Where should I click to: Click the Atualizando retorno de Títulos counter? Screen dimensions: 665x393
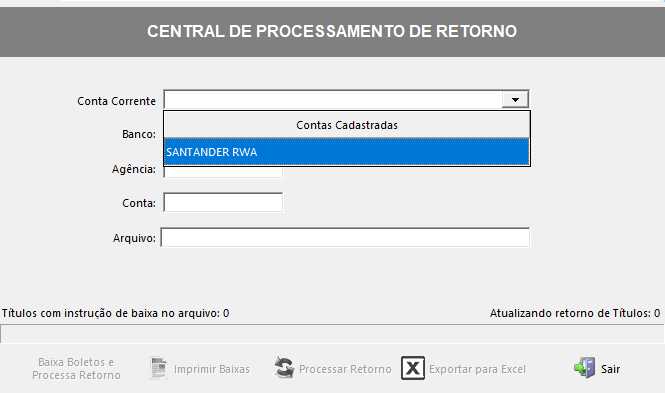pos(575,313)
